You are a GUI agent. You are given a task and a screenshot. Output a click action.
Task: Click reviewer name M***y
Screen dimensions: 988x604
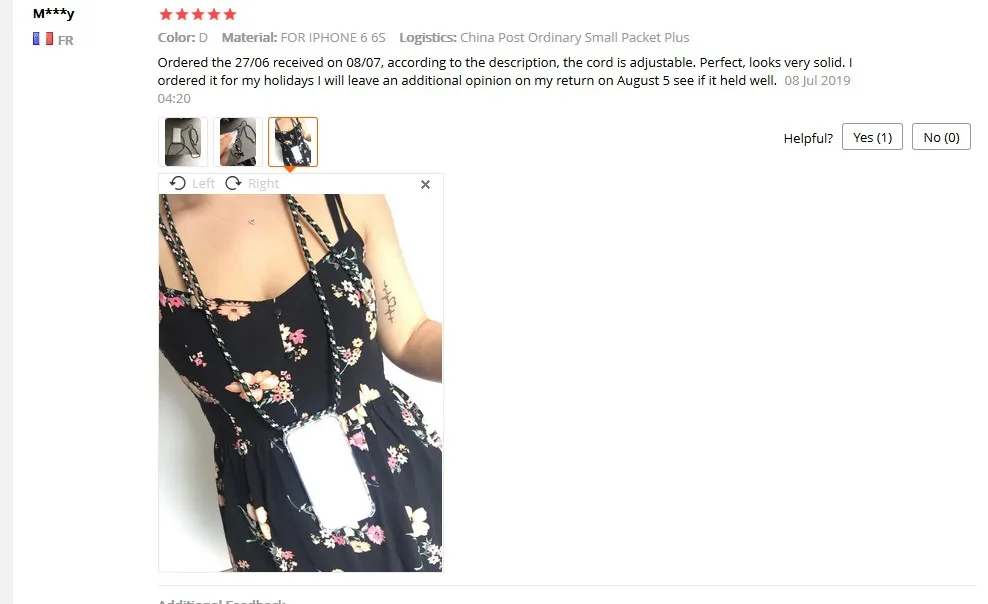pyautogui.click(x=54, y=13)
